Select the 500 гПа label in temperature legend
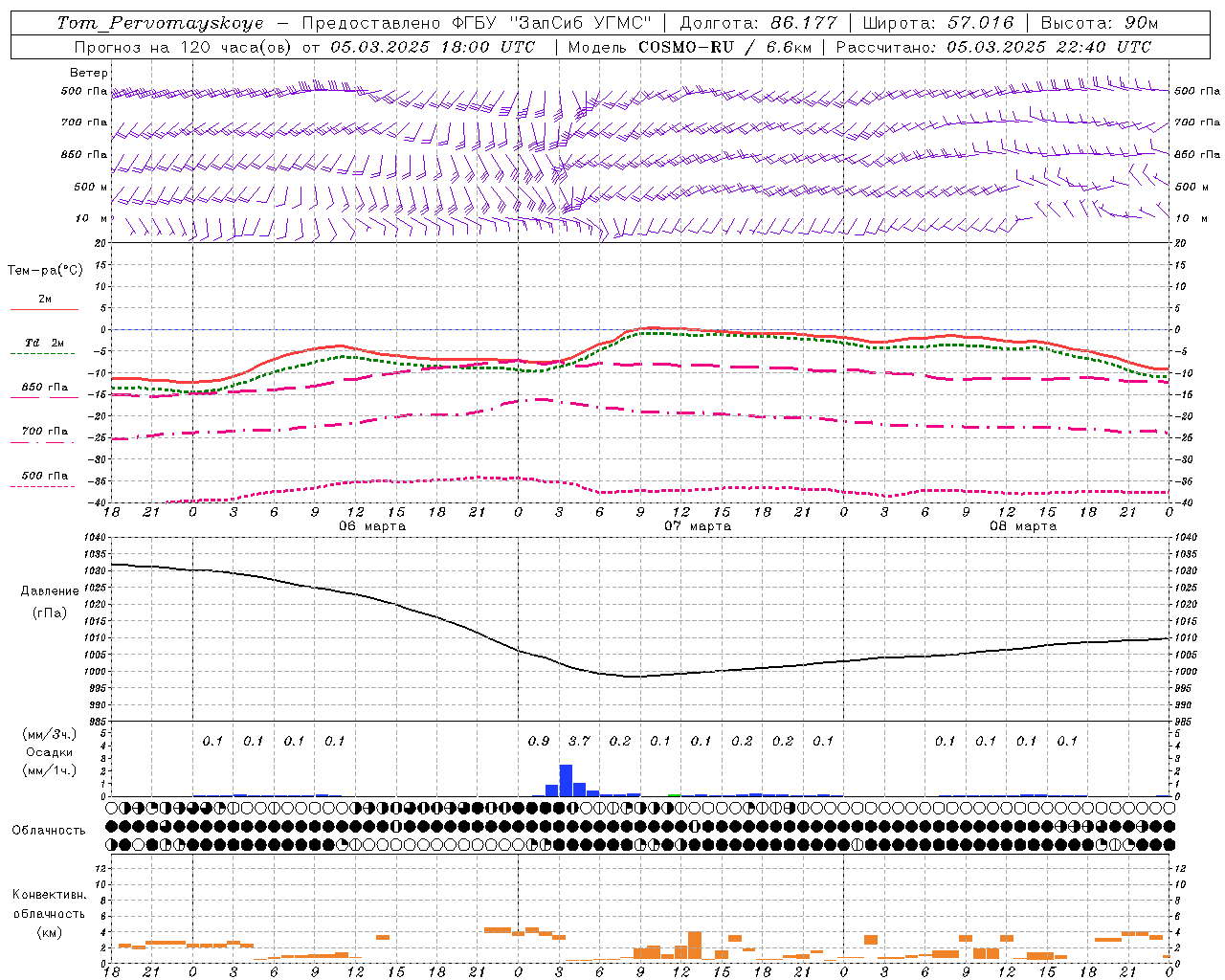This screenshot has height=980, width=1225. 45,476
